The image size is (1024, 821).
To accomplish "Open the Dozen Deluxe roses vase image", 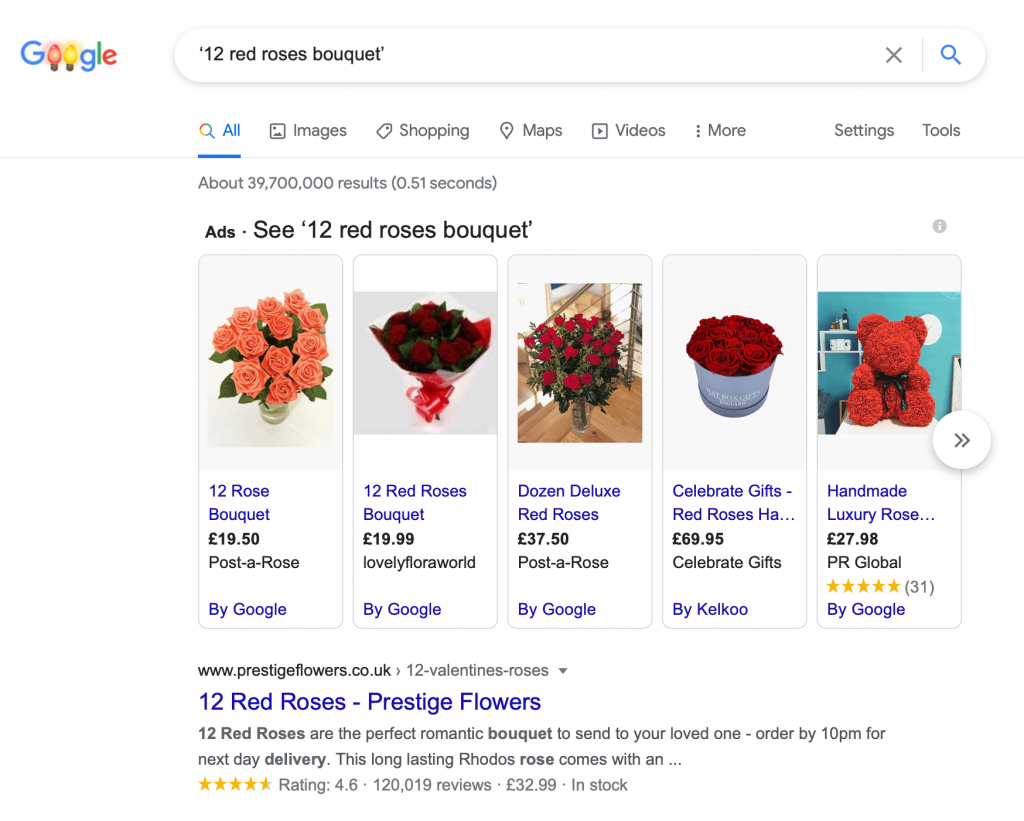I will tap(580, 362).
